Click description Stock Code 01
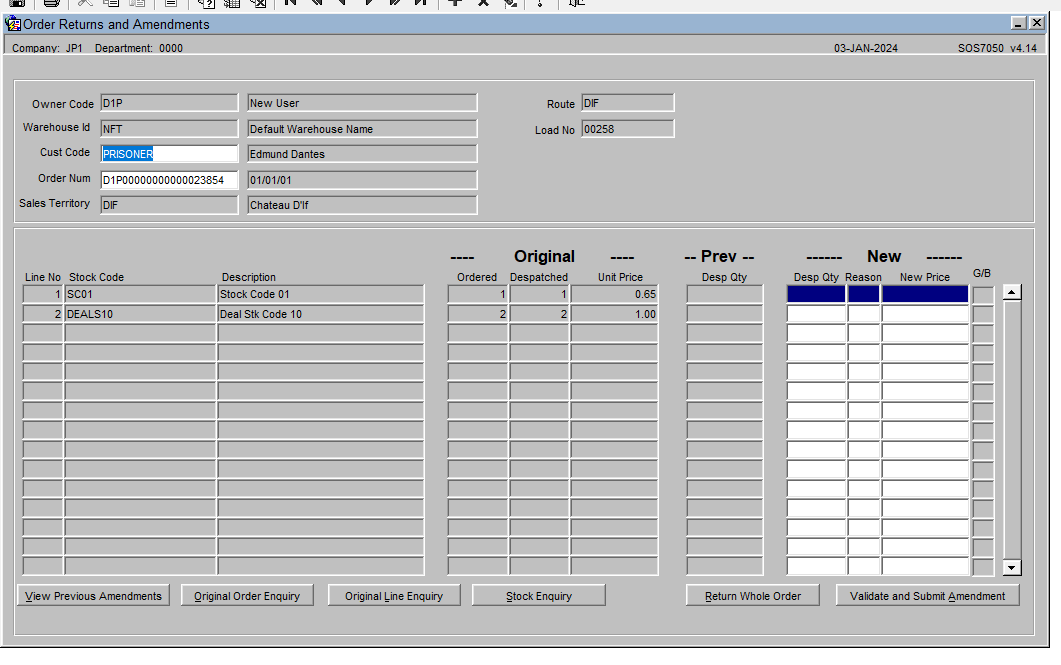 (321, 294)
